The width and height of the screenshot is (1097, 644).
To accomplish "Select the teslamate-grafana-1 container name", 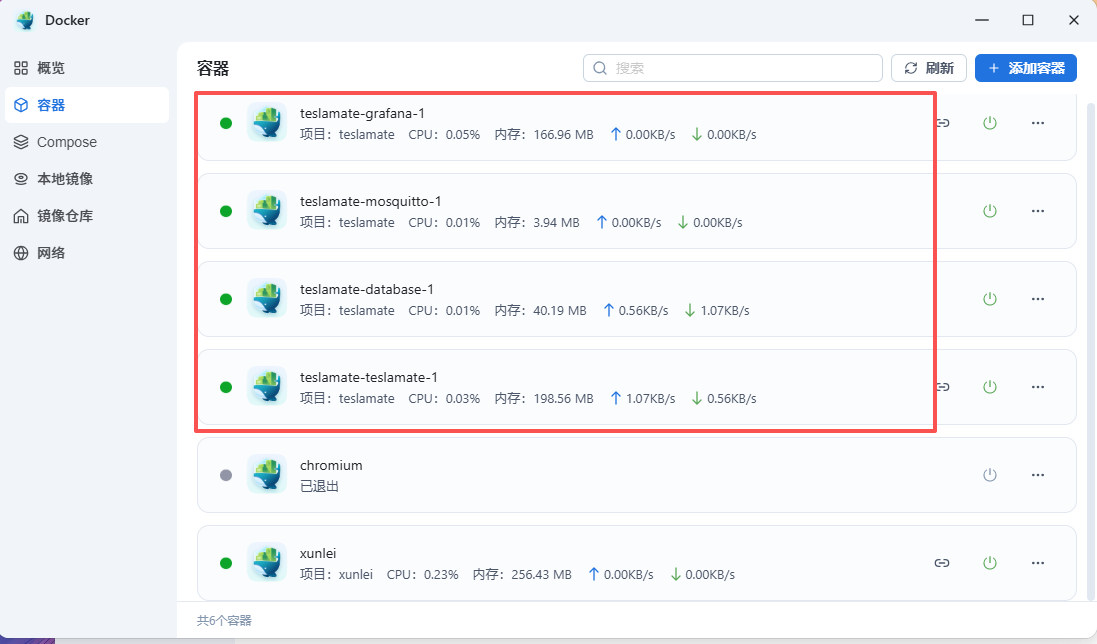I will click(362, 113).
